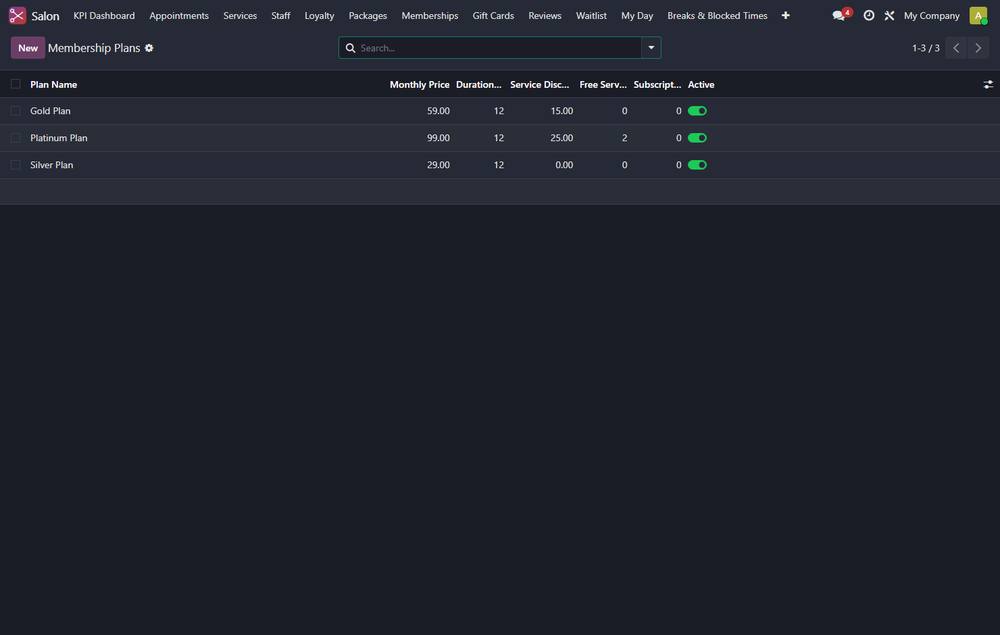Click the Membership Plans gear icon
This screenshot has width=1000, height=635.
(x=149, y=48)
